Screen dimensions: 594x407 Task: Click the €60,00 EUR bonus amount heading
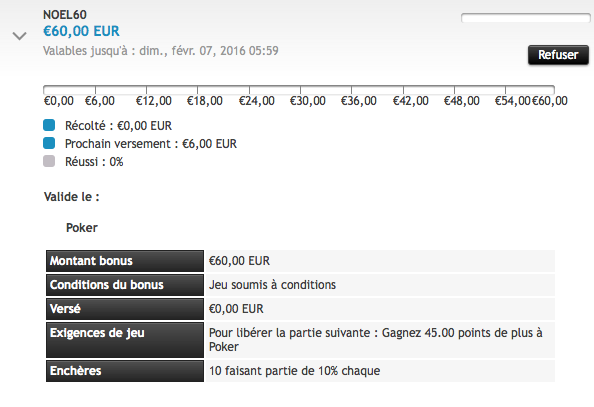[81, 31]
